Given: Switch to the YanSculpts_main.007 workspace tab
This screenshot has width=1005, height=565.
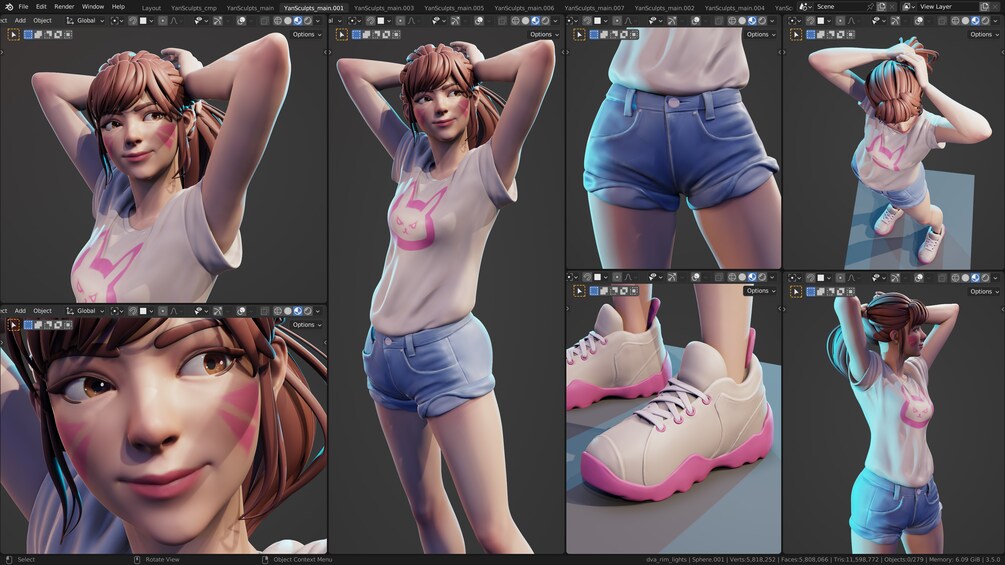Looking at the screenshot, I should click(x=594, y=8).
